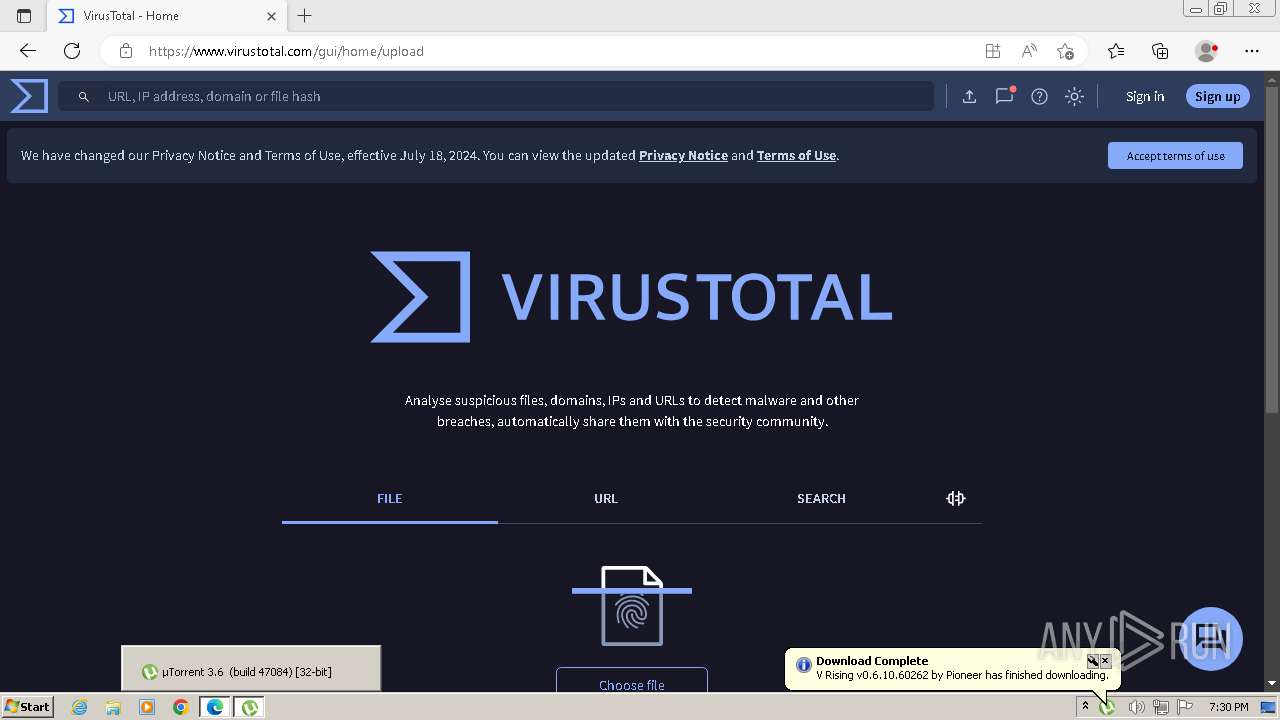Image resolution: width=1280 pixels, height=720 pixels.
Task: Click the scrollbar down arrow
Action: tap(1272, 683)
